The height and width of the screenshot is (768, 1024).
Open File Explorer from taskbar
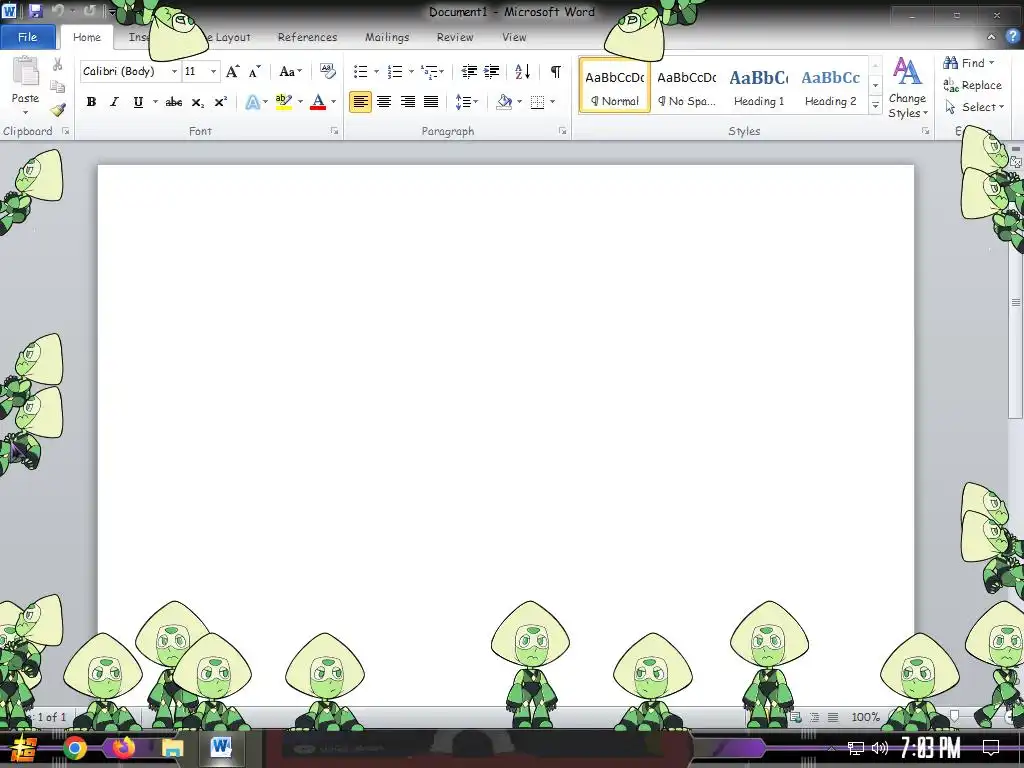coord(172,748)
